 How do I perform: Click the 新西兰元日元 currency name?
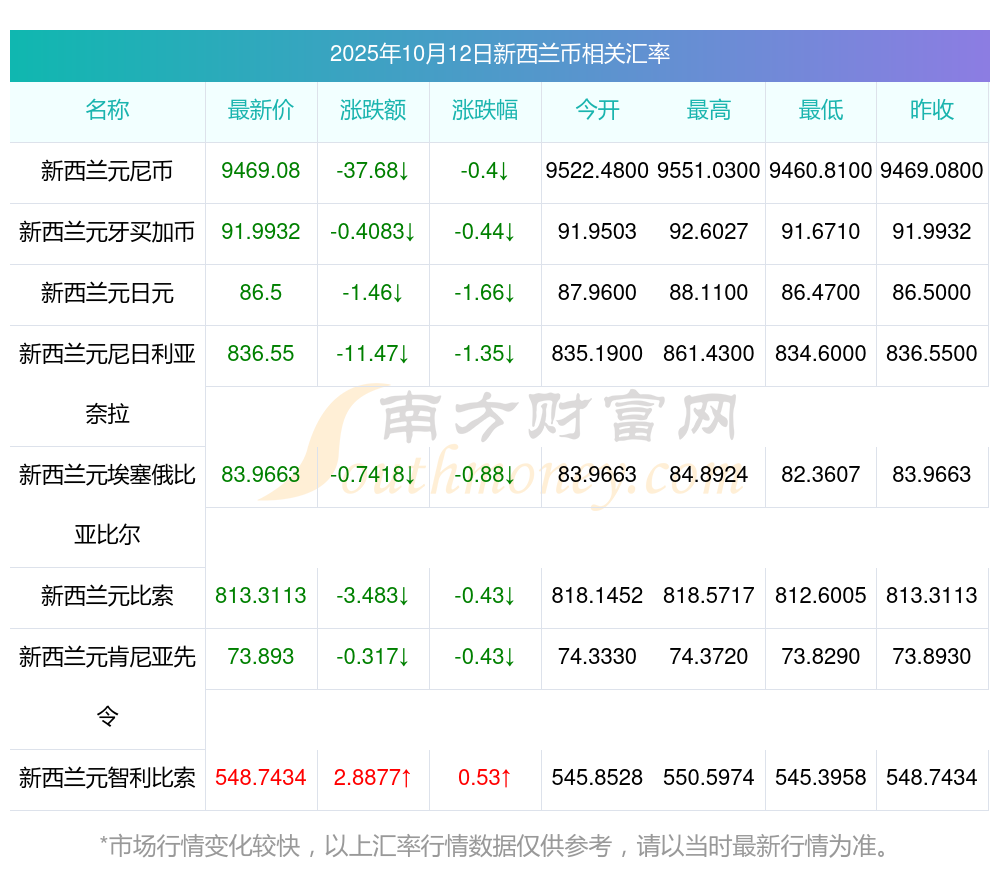tap(107, 293)
